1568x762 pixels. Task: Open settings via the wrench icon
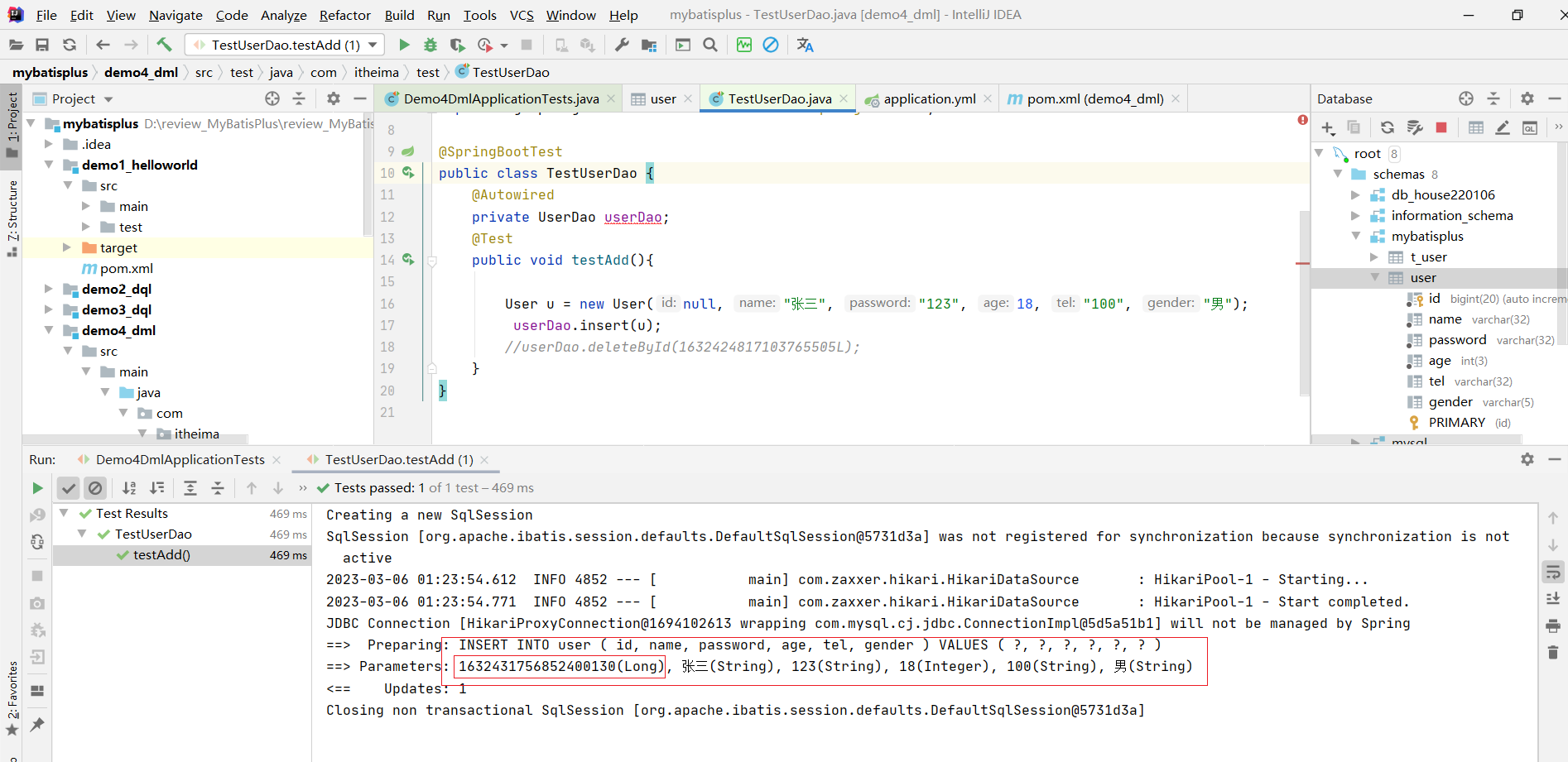pos(622,45)
